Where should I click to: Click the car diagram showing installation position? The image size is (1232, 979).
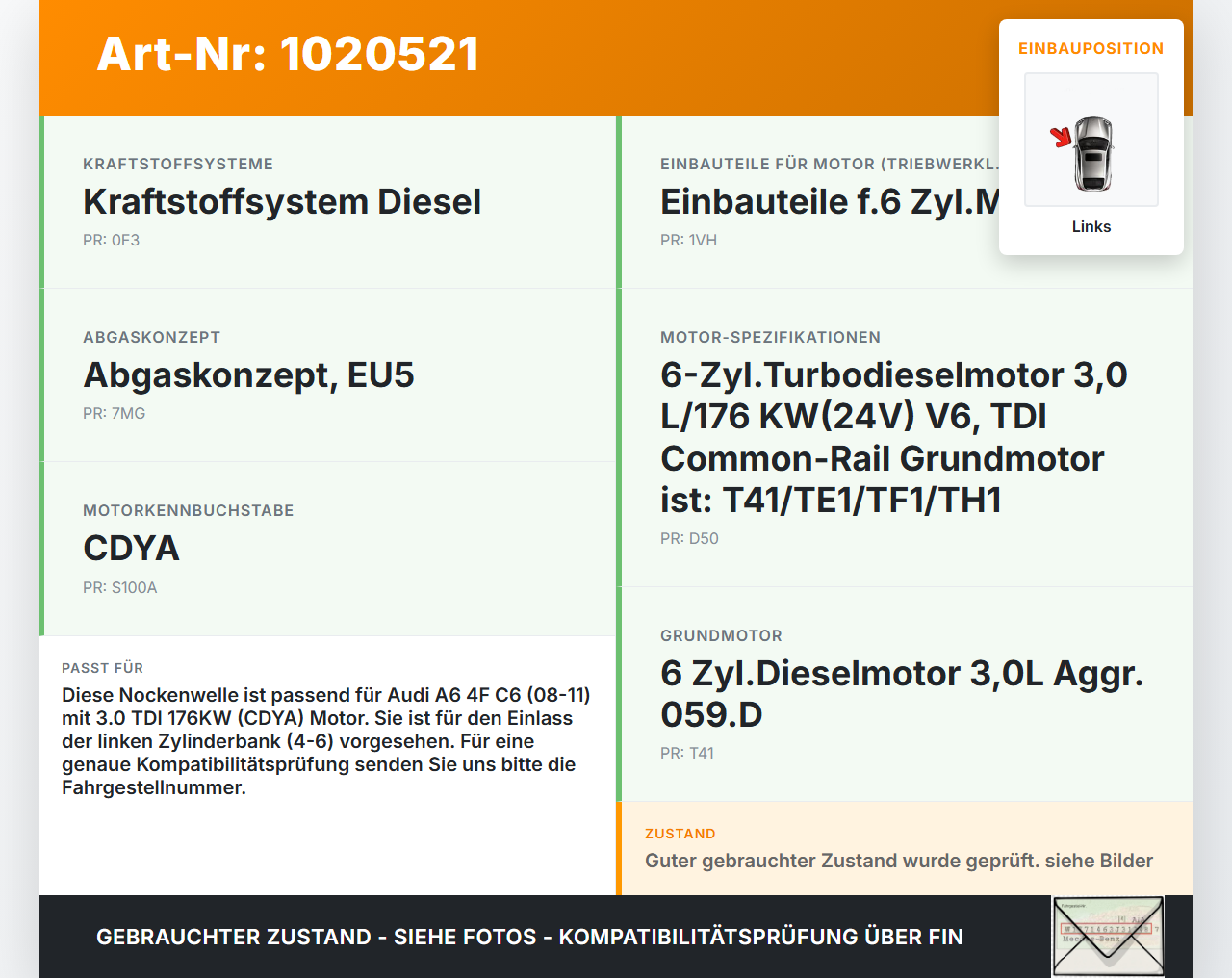tap(1091, 140)
